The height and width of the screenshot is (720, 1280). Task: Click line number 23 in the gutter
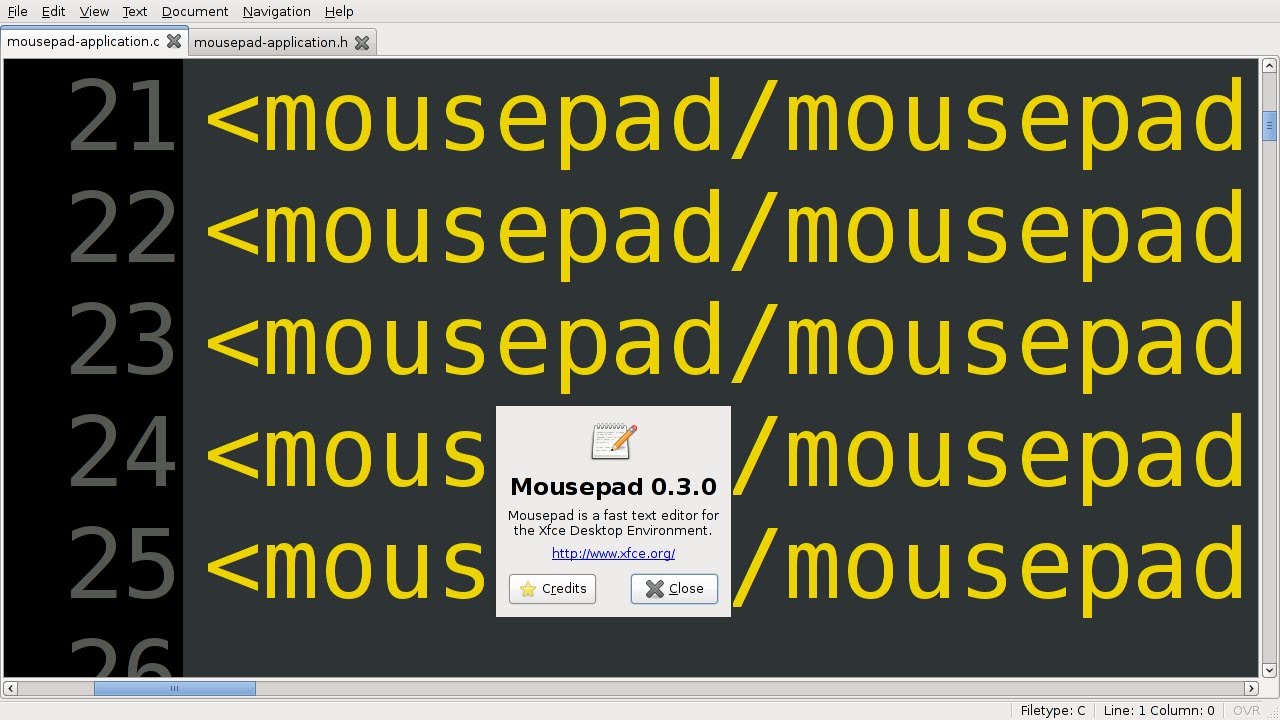[122, 338]
